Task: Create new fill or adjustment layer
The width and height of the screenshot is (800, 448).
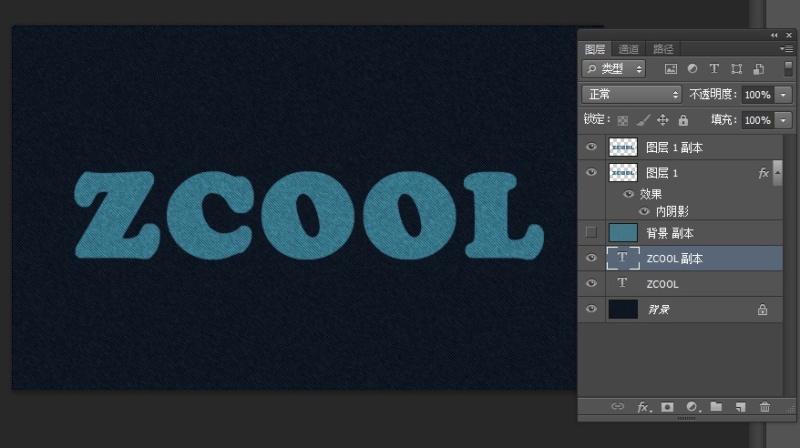Action: pyautogui.click(x=692, y=407)
